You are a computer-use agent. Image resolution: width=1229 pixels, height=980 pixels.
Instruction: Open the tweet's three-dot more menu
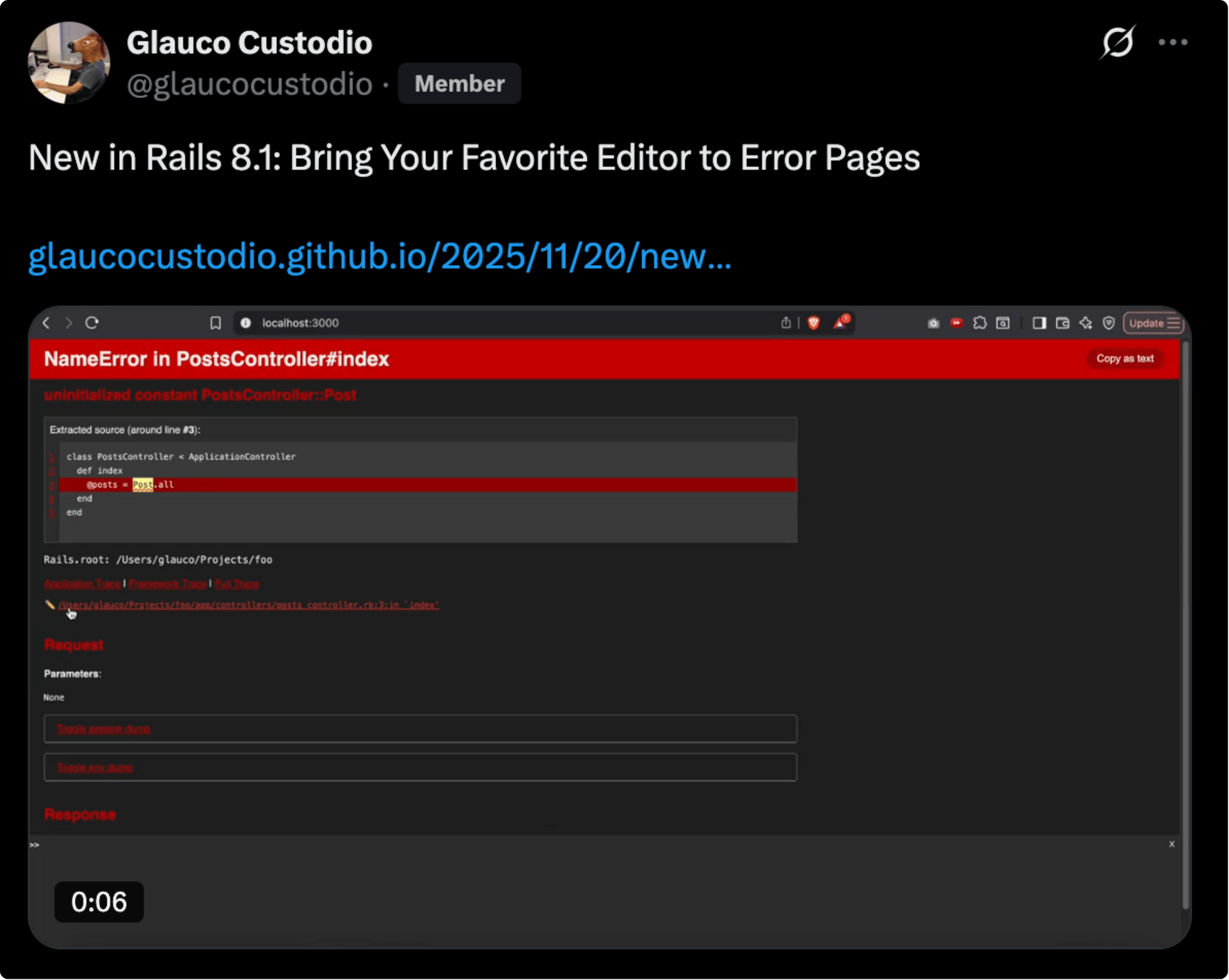(1173, 42)
